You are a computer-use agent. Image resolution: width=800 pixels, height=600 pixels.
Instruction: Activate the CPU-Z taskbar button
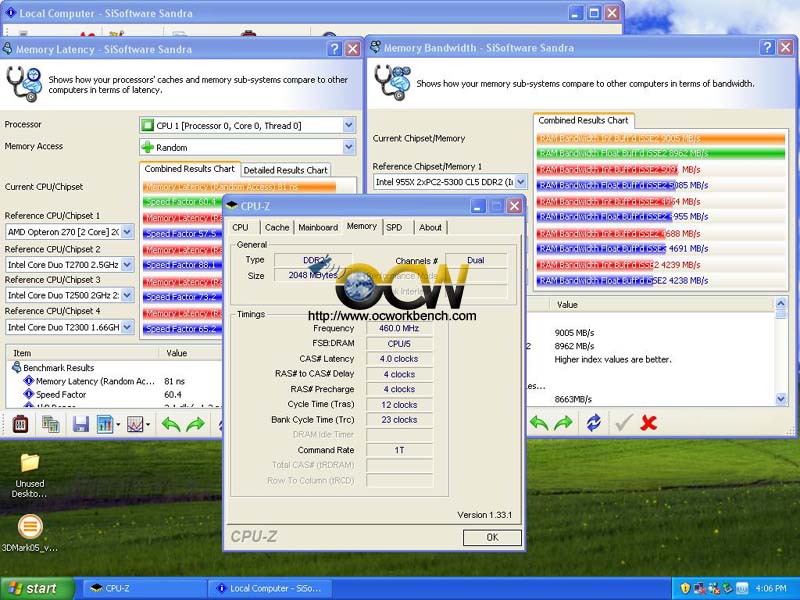143,588
